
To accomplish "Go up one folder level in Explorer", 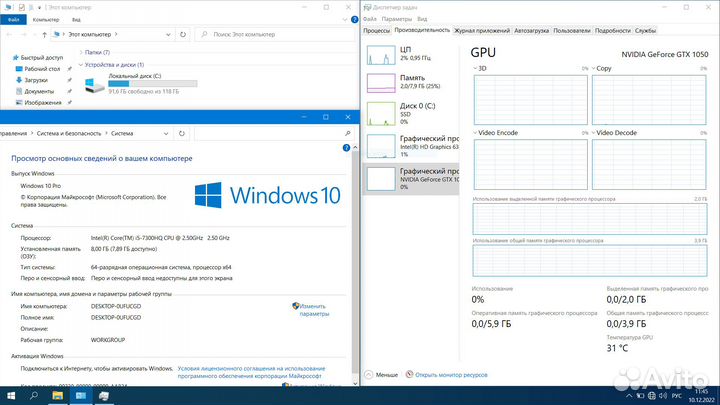I will click(44, 35).
